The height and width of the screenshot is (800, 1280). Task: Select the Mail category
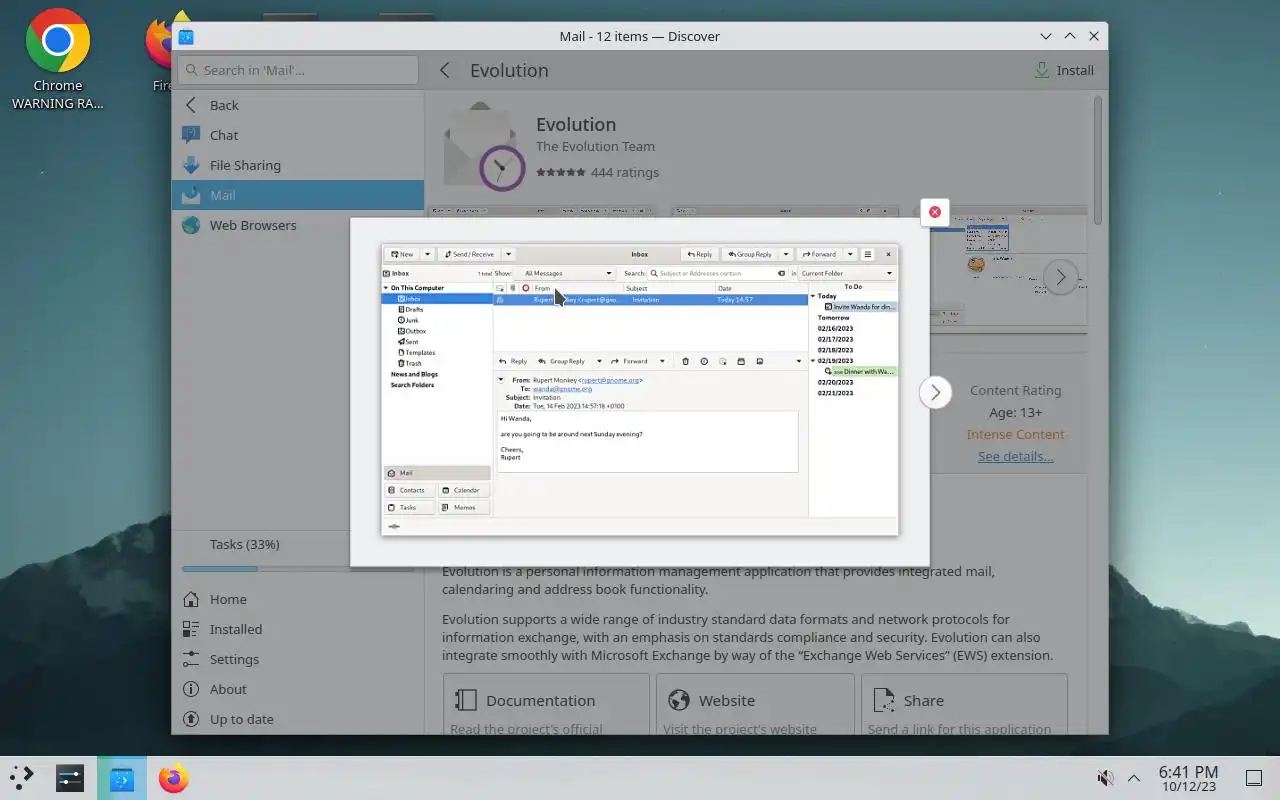point(298,195)
